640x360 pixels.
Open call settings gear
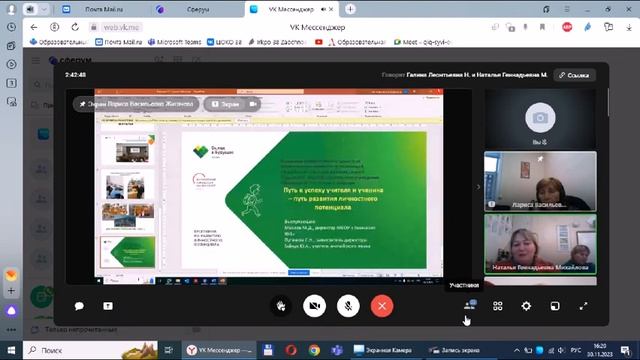tap(526, 306)
